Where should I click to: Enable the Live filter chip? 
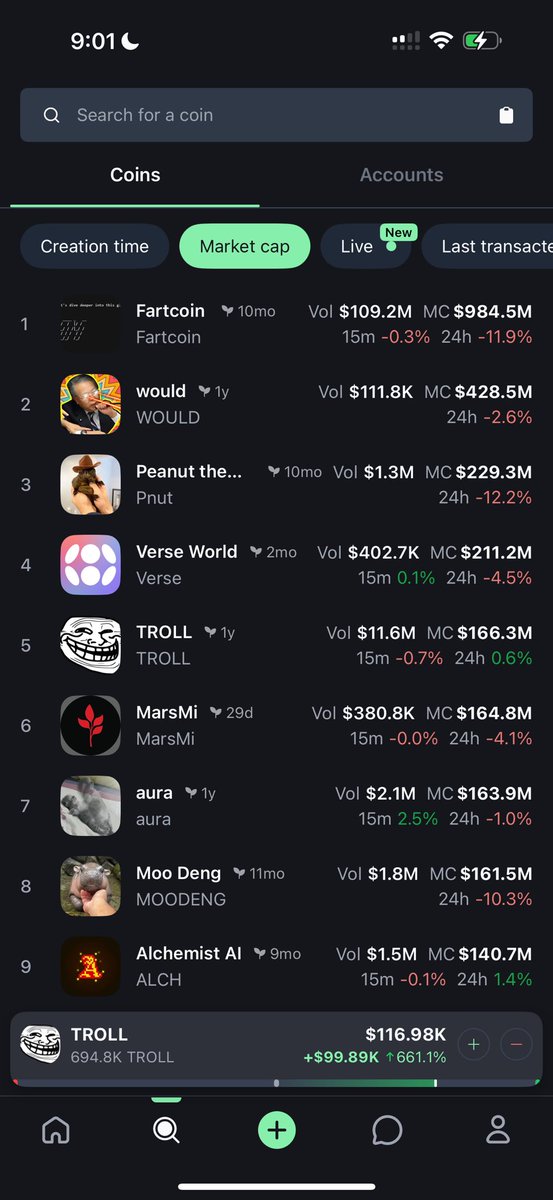[x=366, y=246]
